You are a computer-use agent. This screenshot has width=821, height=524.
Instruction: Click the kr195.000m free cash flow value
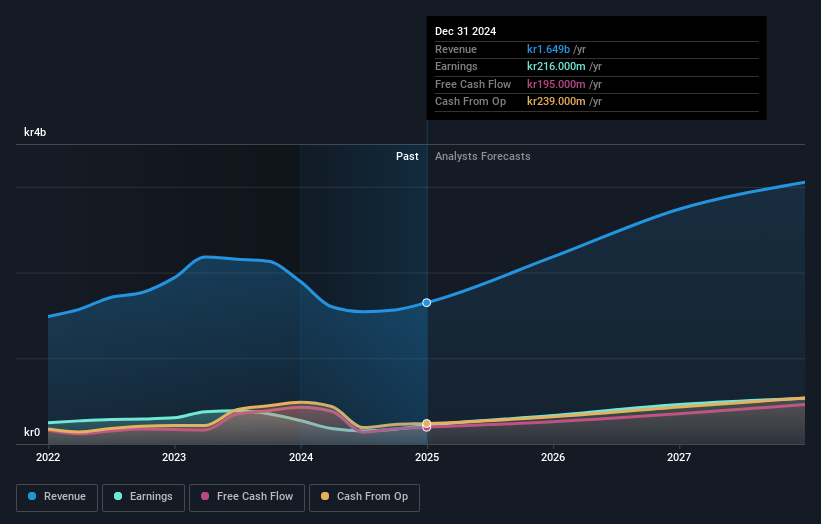click(x=556, y=84)
